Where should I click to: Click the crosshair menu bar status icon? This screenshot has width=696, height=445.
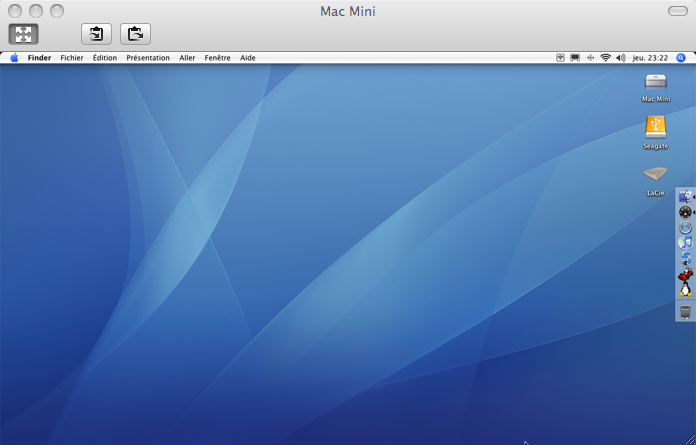(590, 58)
